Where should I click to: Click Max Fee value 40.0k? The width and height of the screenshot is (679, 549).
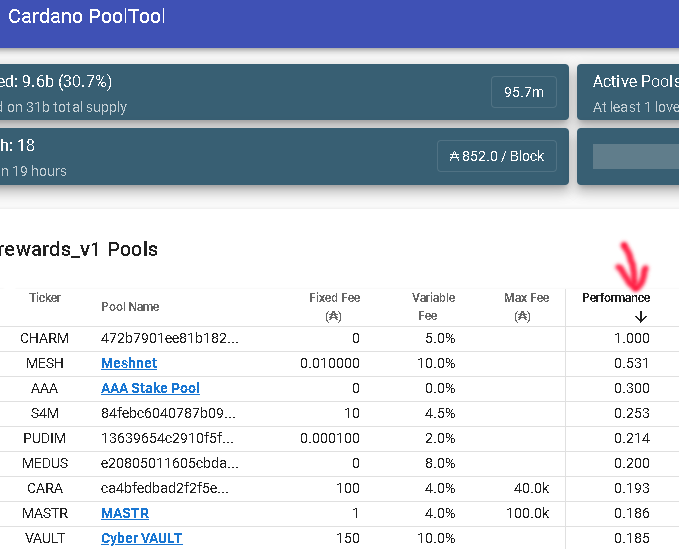click(x=531, y=488)
